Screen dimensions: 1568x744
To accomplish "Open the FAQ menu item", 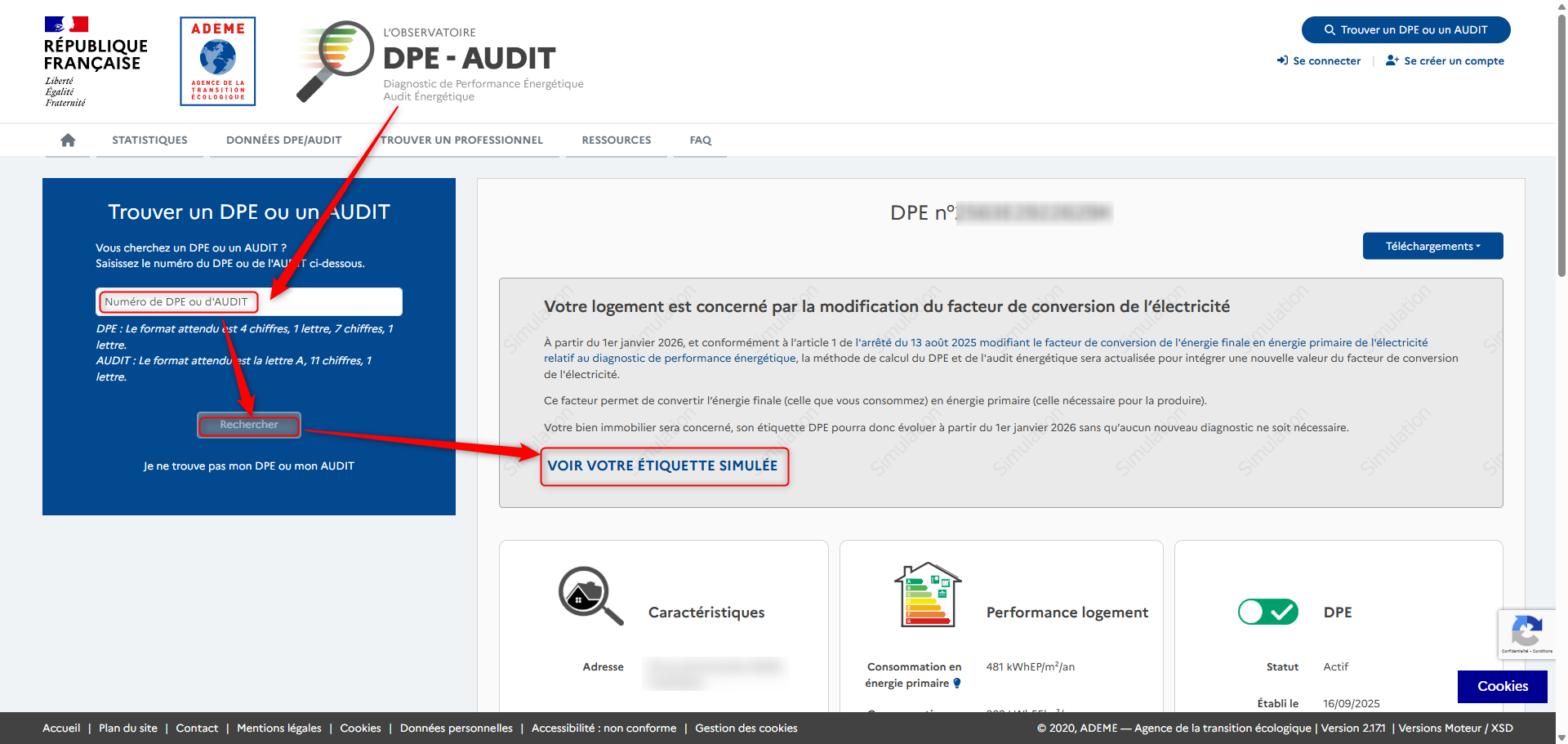I will click(x=701, y=140).
